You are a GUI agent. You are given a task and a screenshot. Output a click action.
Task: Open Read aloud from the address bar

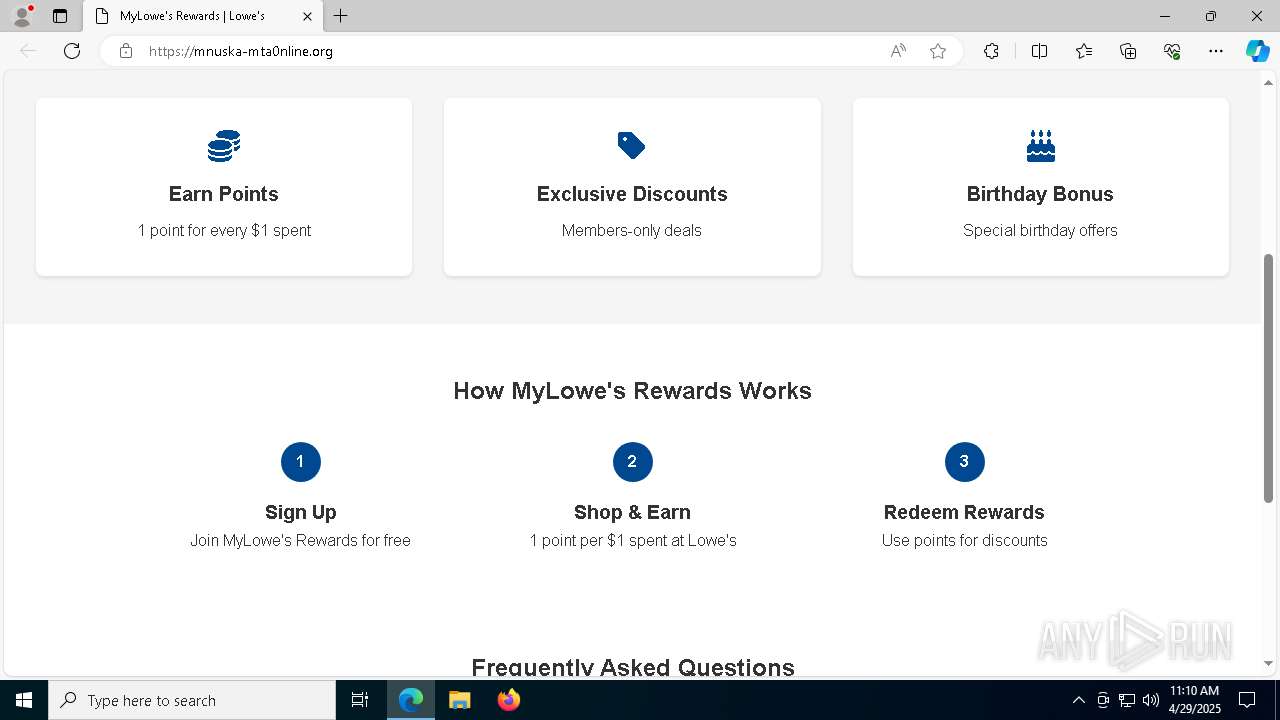click(x=898, y=51)
